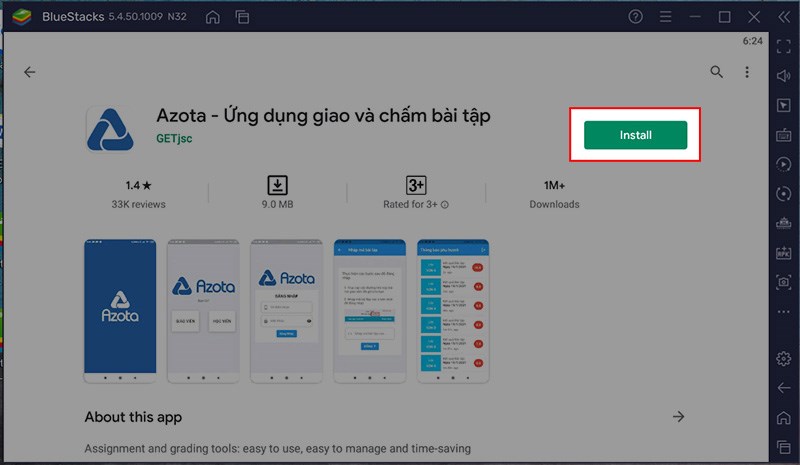Toggle fullscreen from sidebar
The width and height of the screenshot is (800, 465).
(784, 46)
